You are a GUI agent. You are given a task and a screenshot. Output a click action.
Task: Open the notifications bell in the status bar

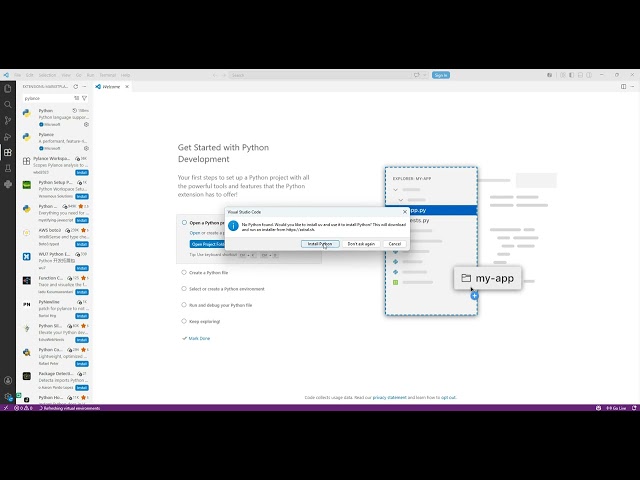coord(634,408)
